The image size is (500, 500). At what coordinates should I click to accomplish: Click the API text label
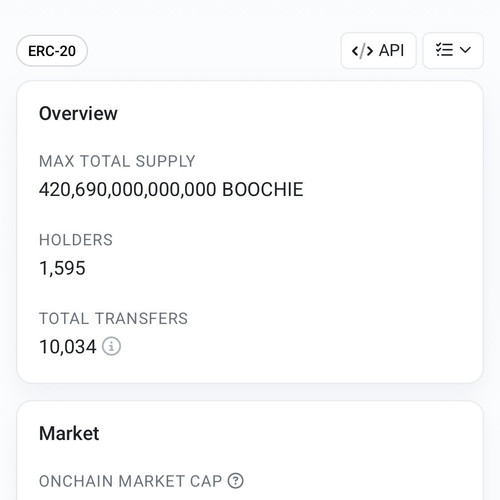pos(391,51)
